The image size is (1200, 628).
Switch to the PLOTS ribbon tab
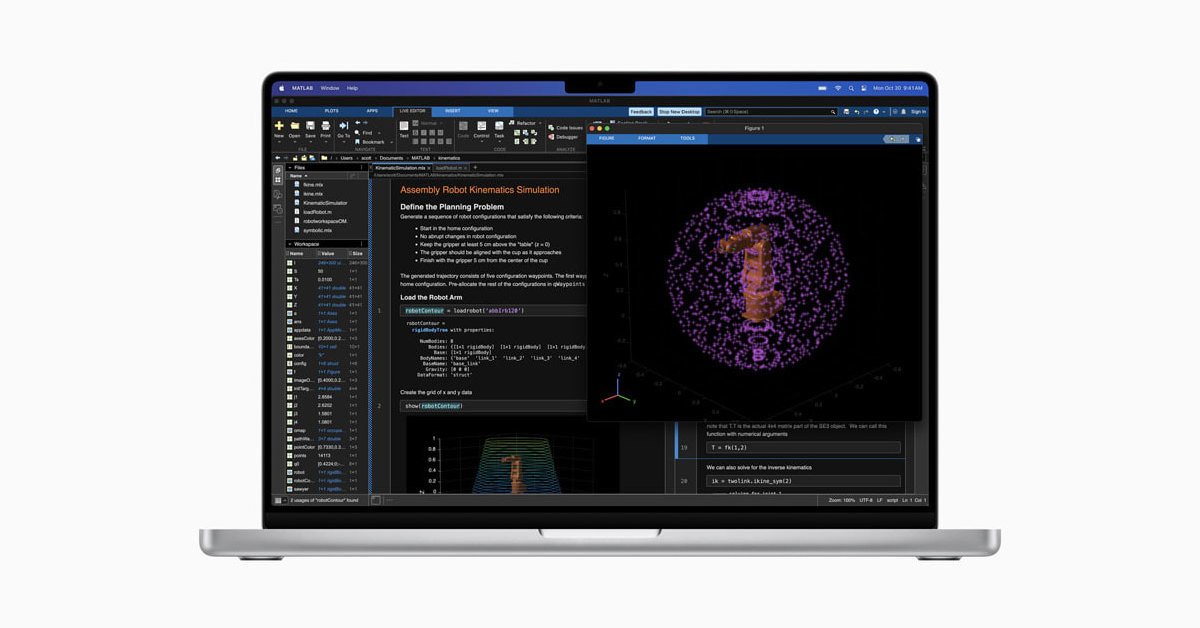[x=331, y=111]
